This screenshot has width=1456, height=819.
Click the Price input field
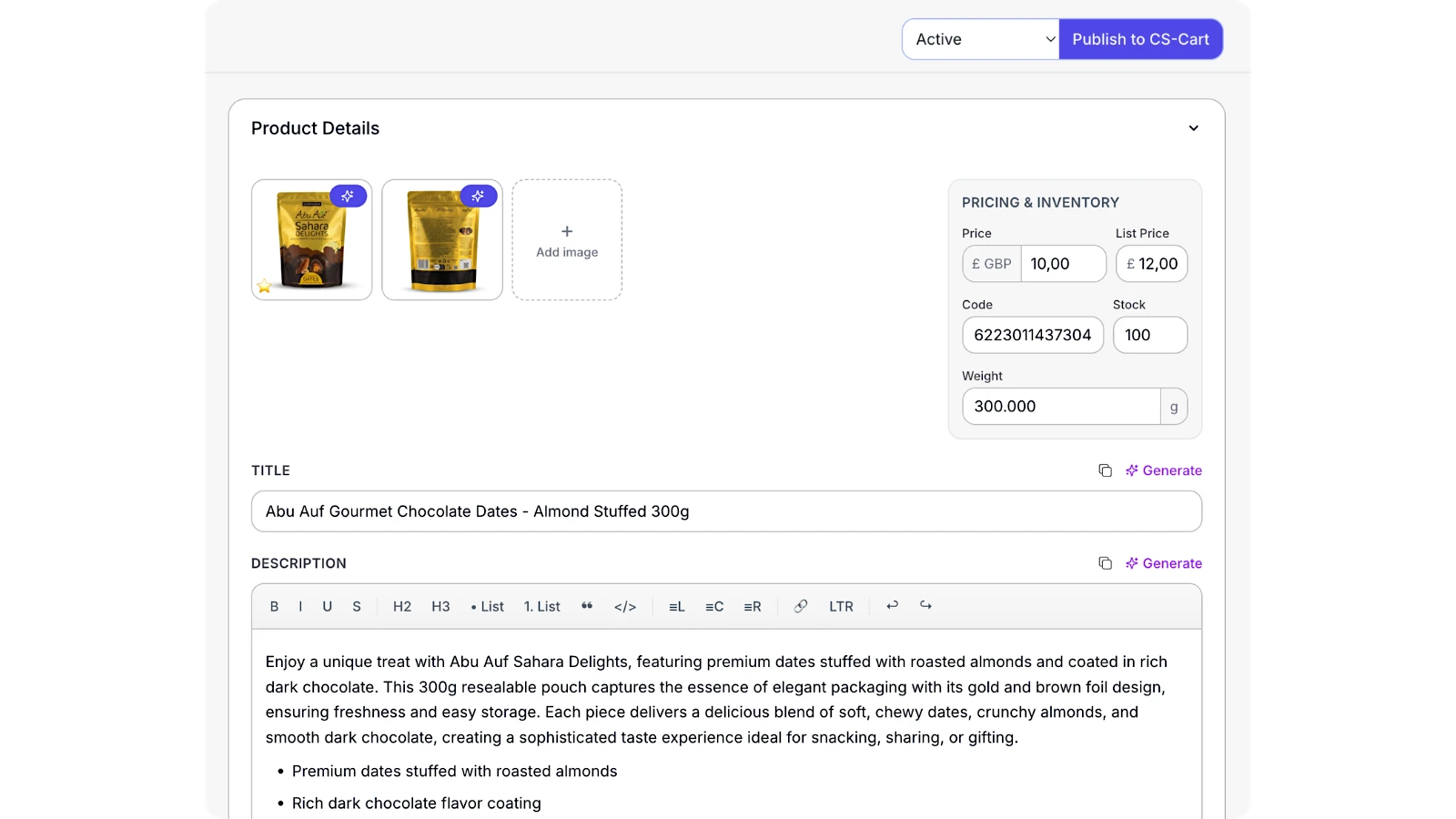[x=1063, y=264]
